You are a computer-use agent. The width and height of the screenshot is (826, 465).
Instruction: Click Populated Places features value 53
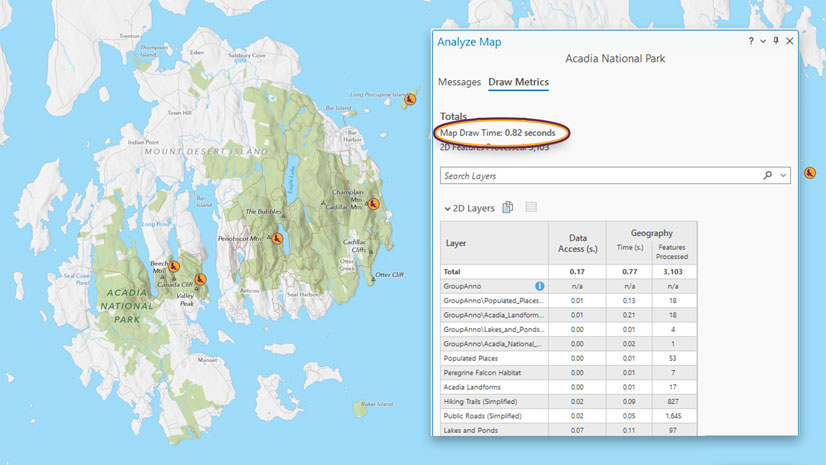click(673, 358)
